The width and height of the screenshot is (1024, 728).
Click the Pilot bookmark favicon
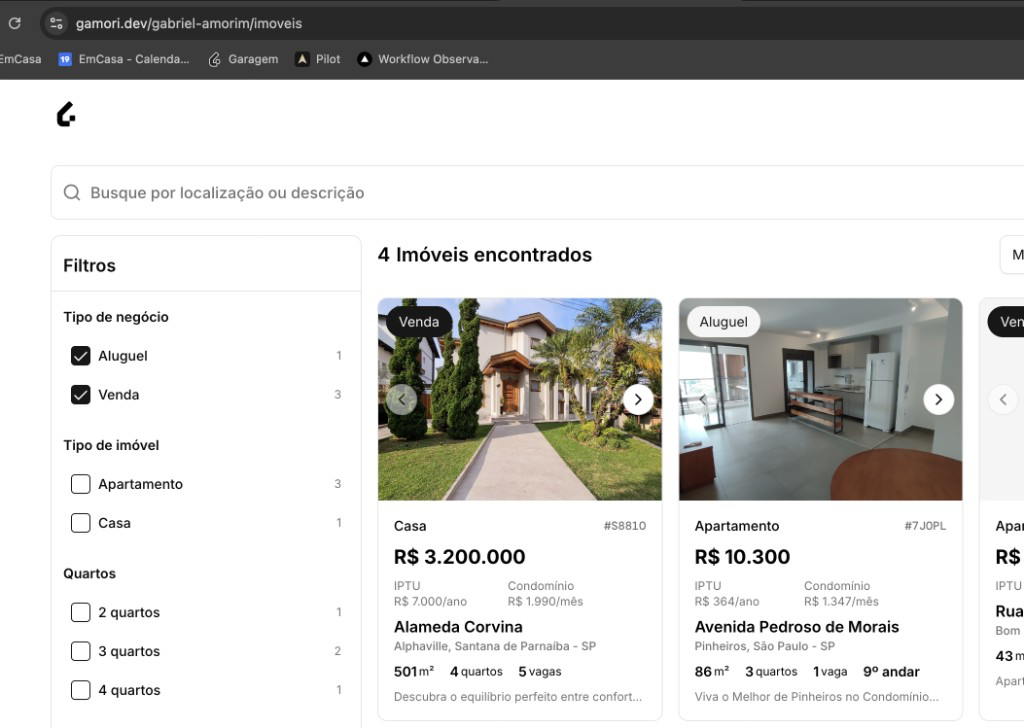point(302,59)
